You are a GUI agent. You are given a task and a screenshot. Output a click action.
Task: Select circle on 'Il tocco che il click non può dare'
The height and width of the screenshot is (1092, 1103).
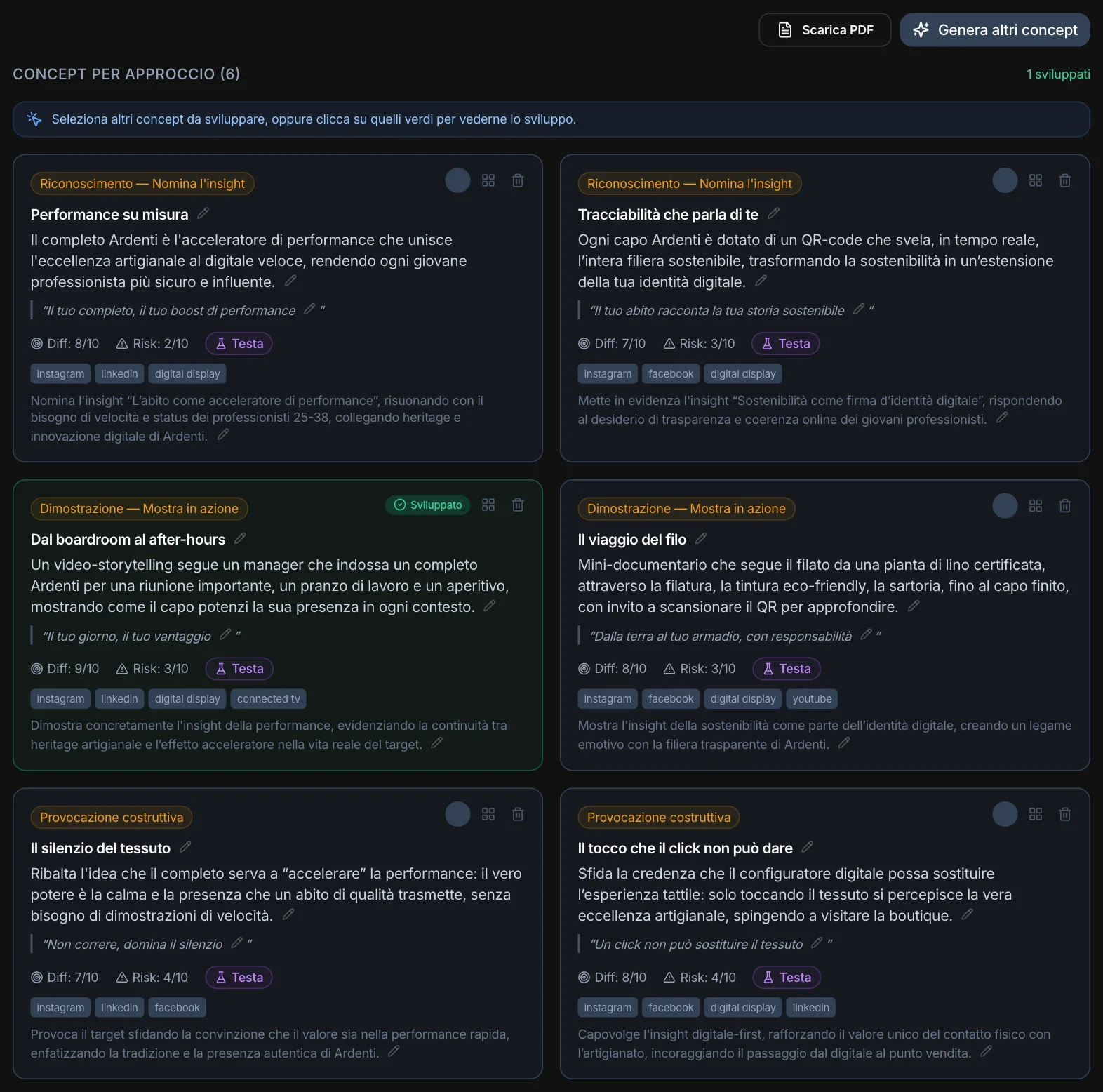point(1005,814)
